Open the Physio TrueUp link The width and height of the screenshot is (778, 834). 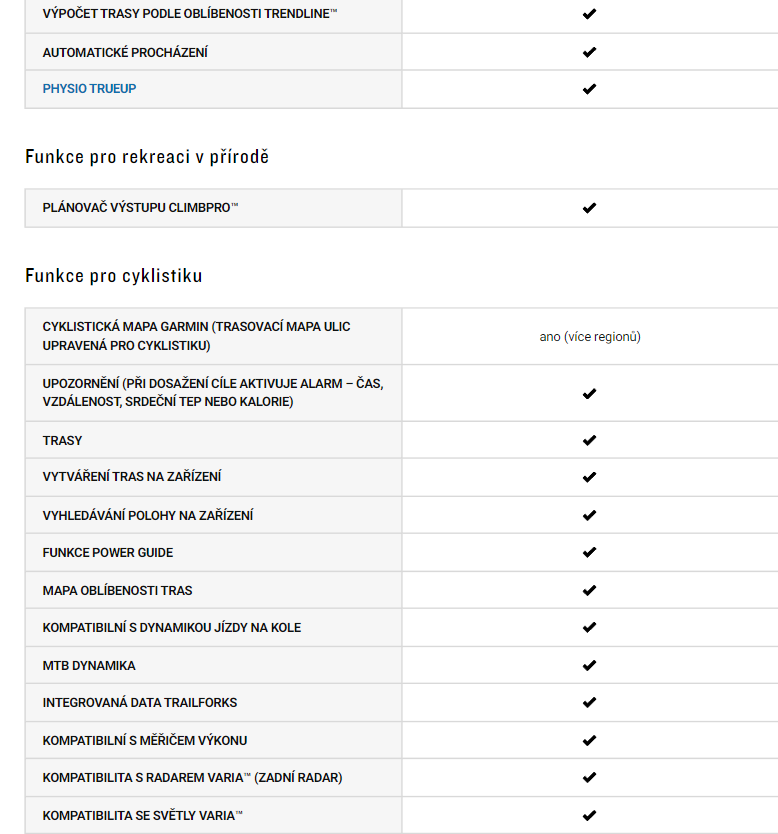89,89
